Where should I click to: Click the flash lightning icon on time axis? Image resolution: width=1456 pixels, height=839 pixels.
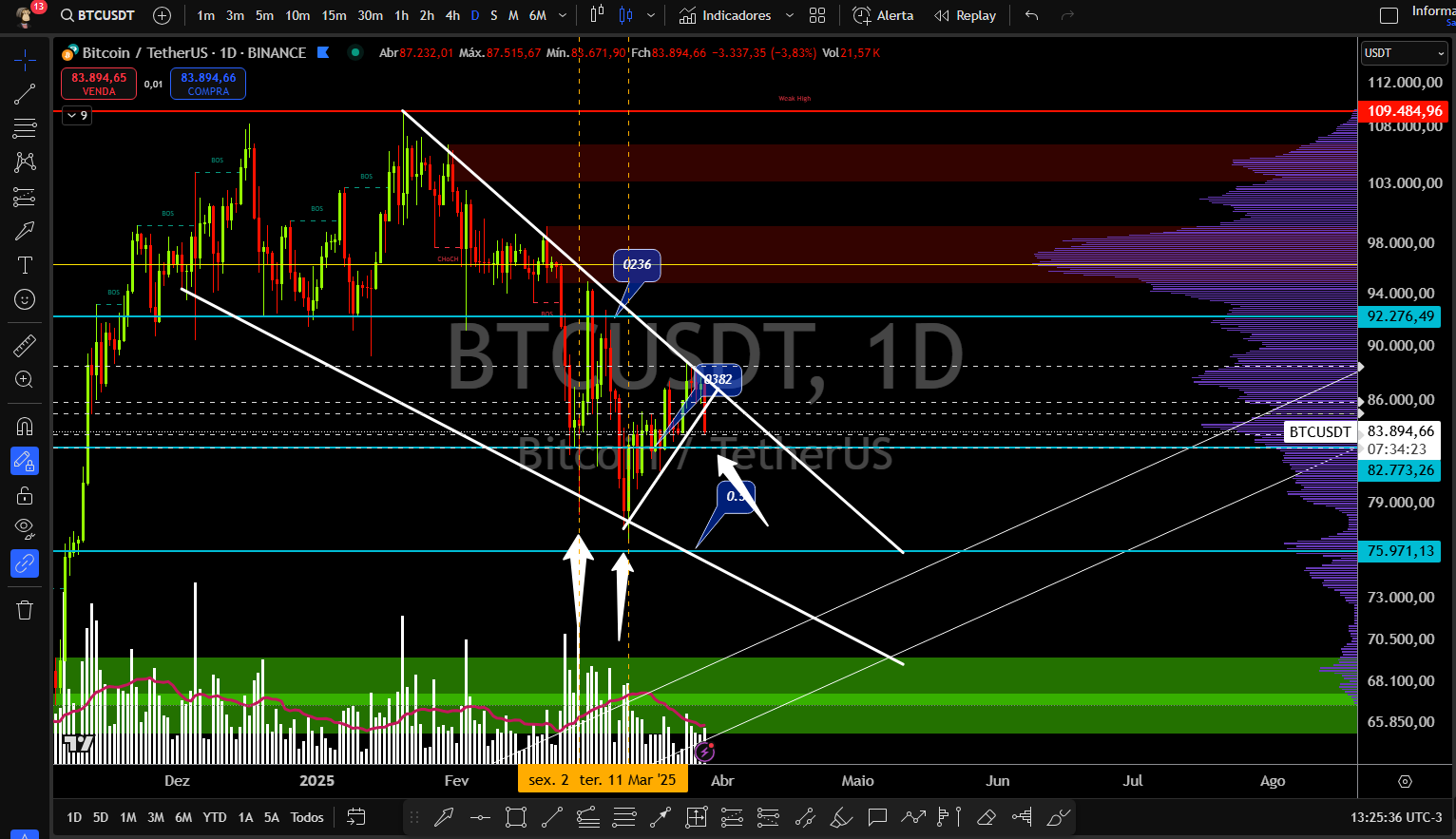pos(704,753)
